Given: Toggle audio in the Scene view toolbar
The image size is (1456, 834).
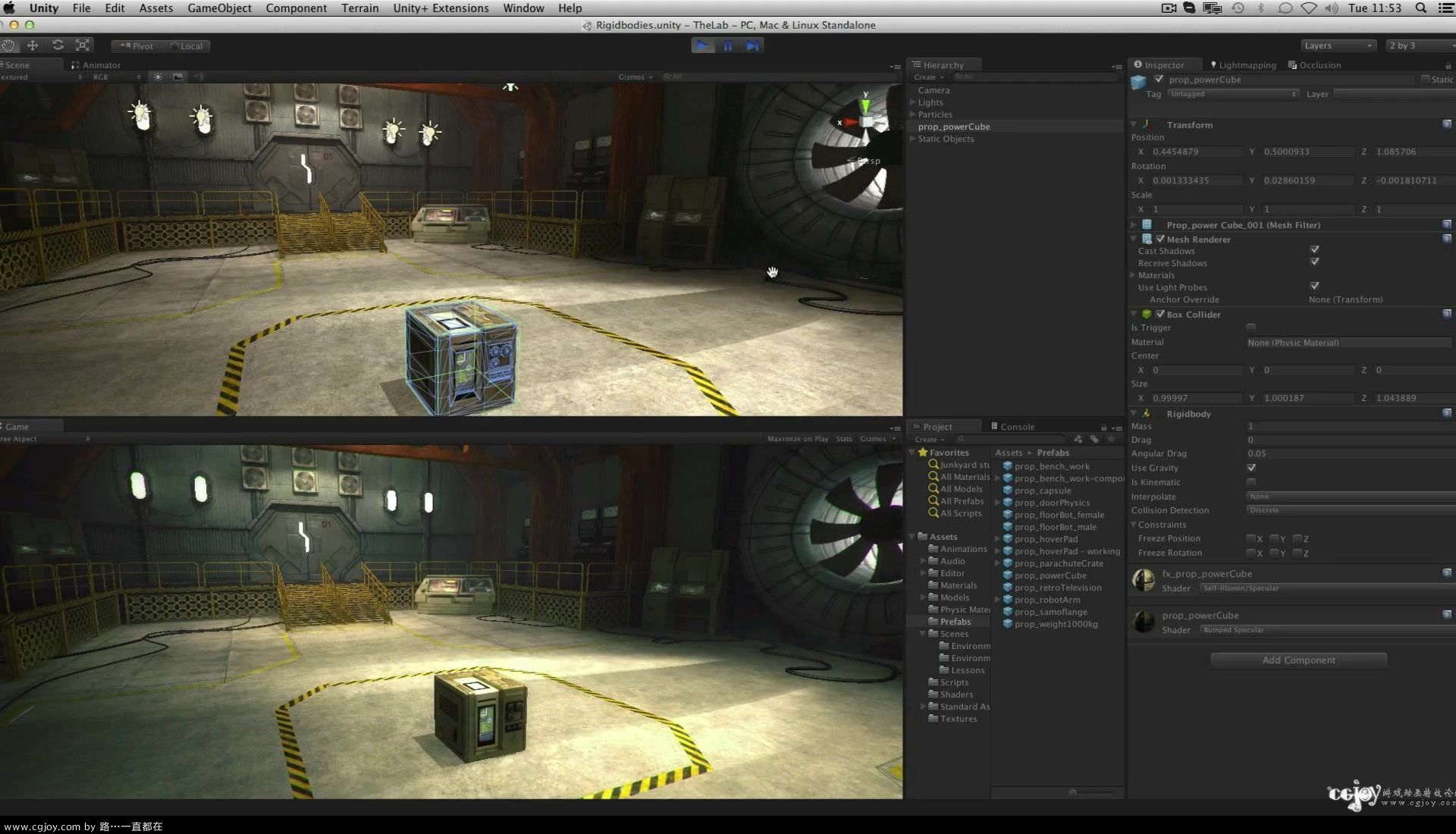Looking at the screenshot, I should (199, 76).
